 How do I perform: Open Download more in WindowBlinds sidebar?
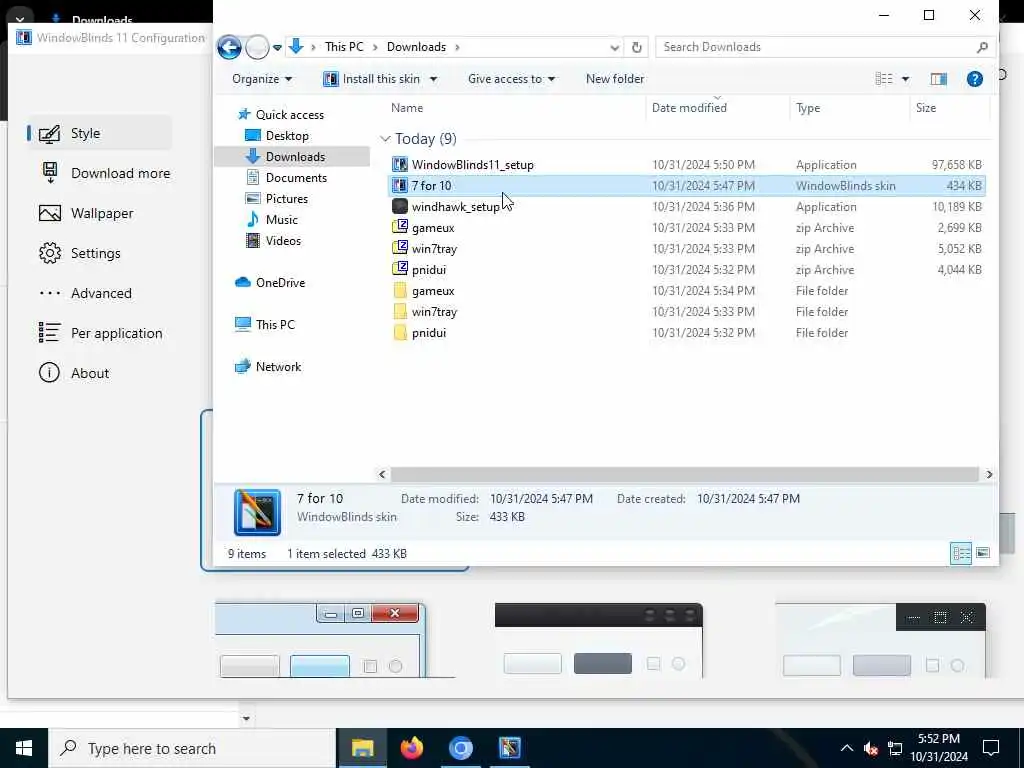[104, 174]
